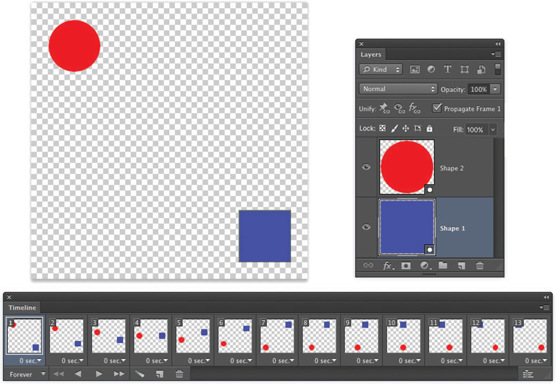Edit the Fill 100% field

point(477,130)
